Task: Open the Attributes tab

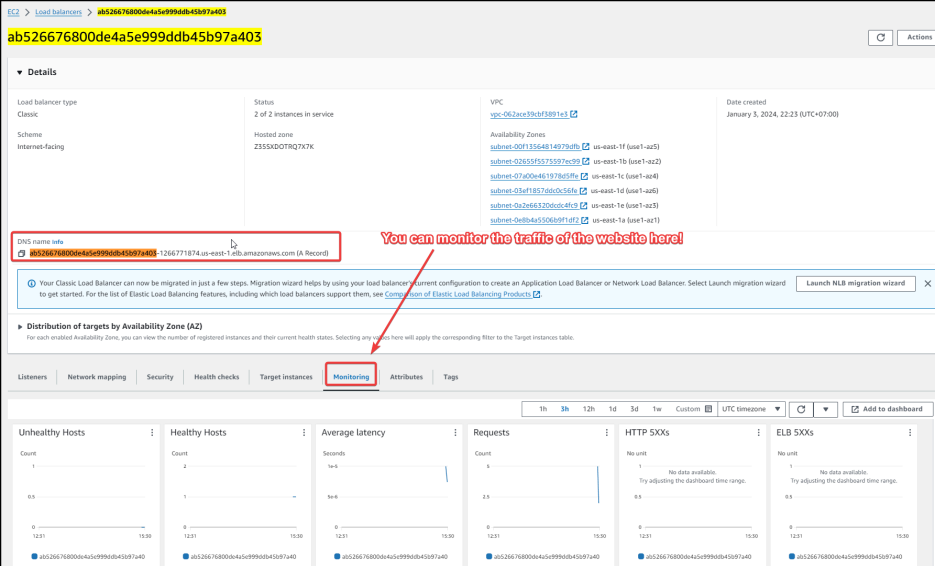Action: 406,377
